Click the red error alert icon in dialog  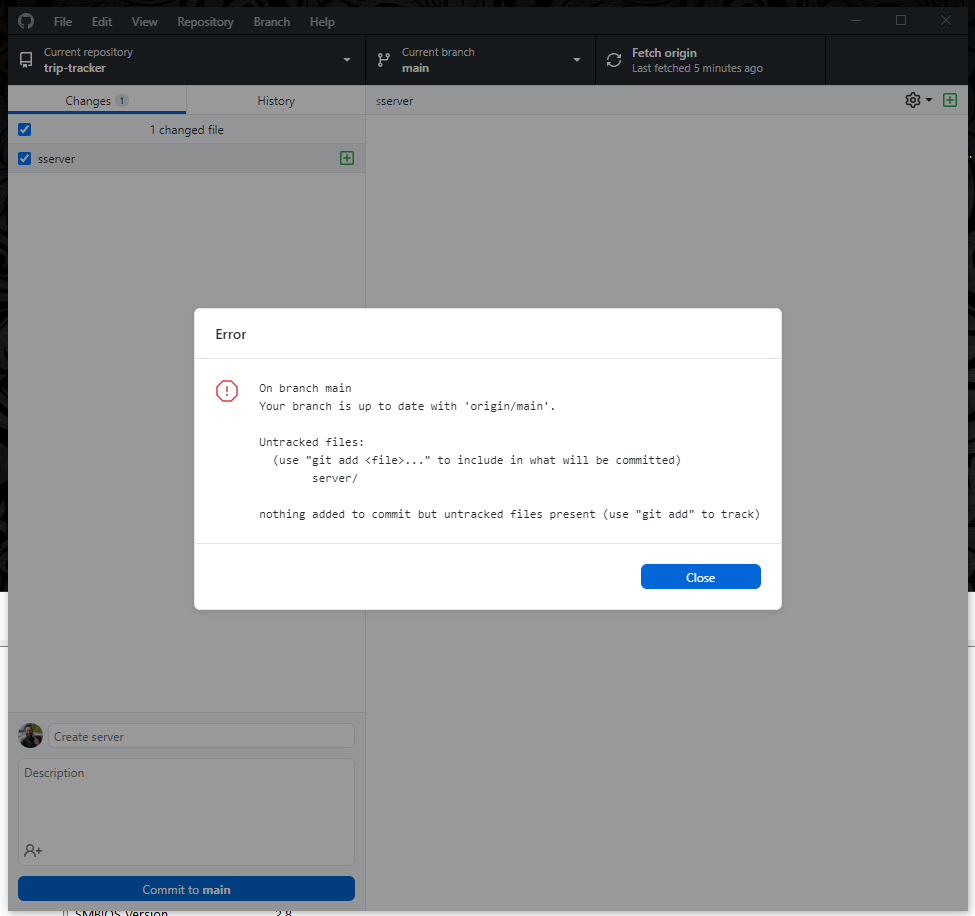(x=227, y=391)
